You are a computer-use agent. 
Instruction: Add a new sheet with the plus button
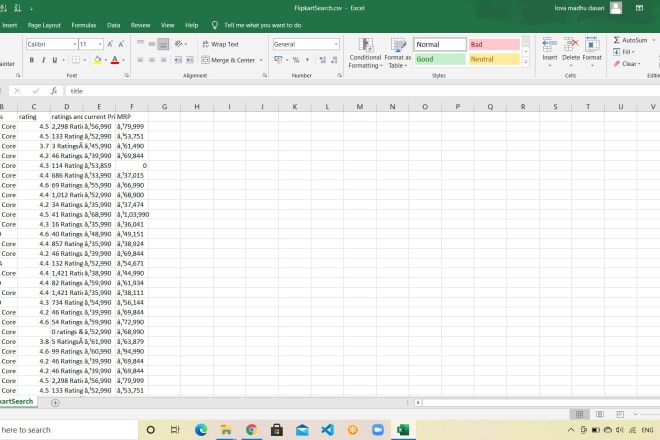55,402
